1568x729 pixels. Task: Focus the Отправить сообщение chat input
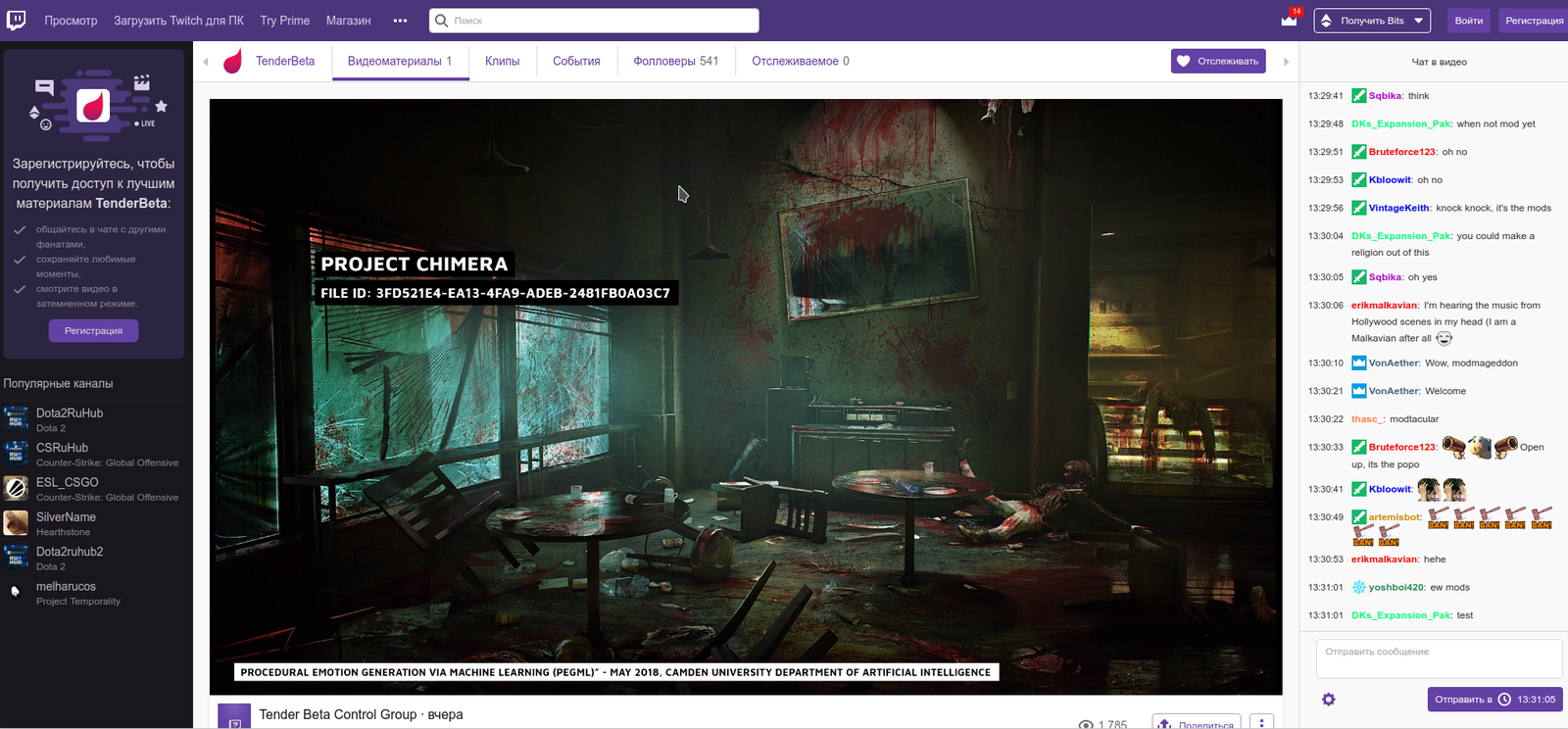[1439, 658]
